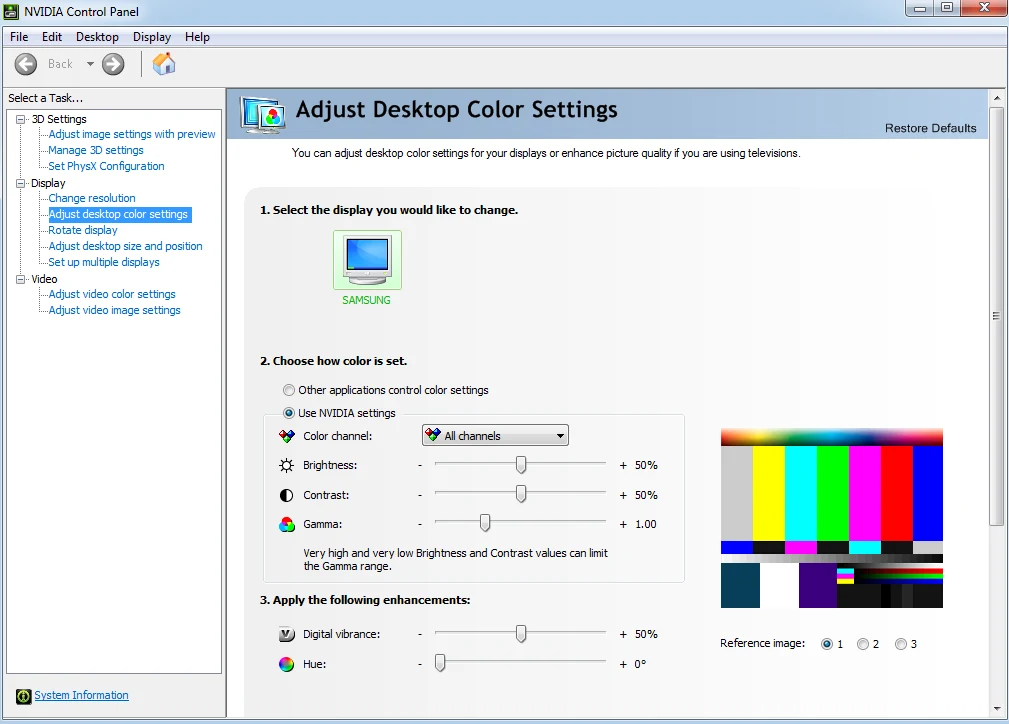
Task: Click the Color channel gem icon
Action: tap(286, 436)
